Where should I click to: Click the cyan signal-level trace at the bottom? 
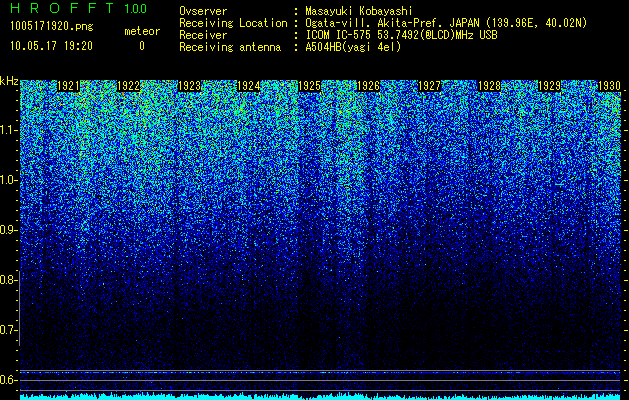[x=320, y=397]
